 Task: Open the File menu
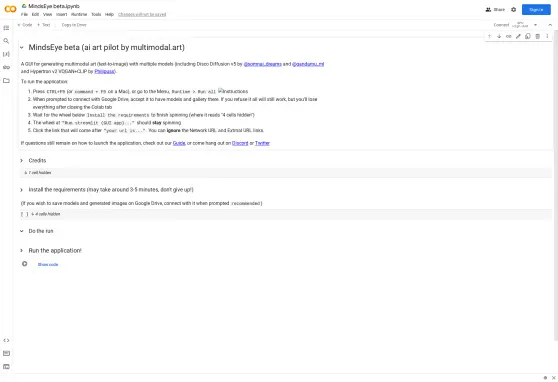[x=24, y=15]
